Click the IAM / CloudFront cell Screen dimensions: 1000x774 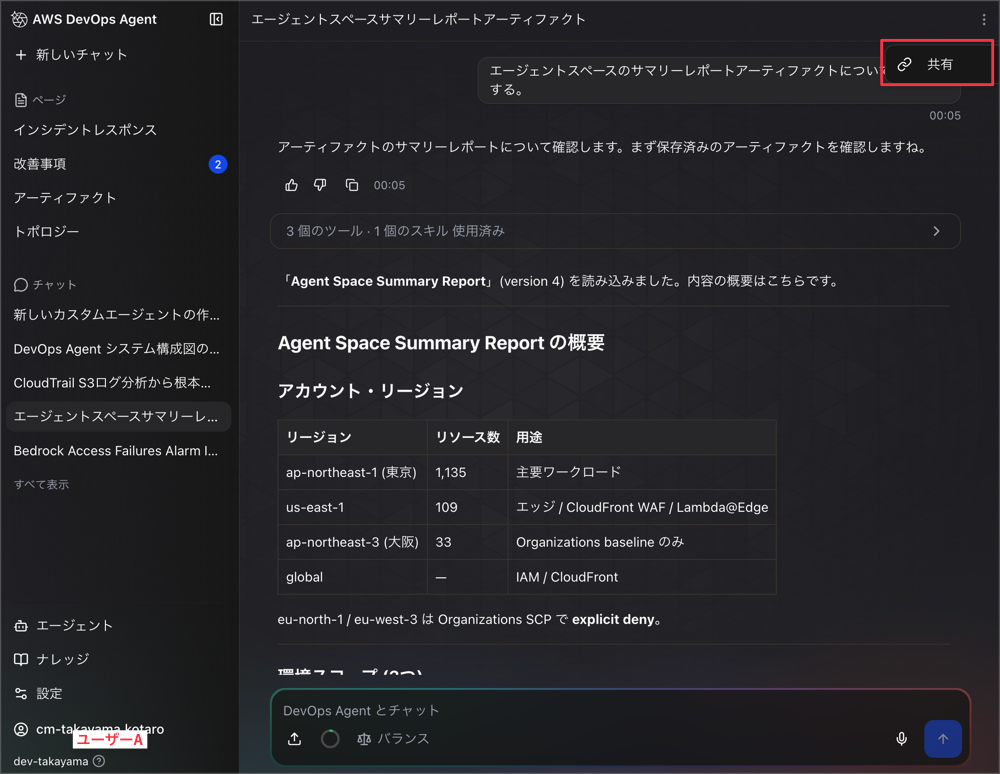click(642, 577)
